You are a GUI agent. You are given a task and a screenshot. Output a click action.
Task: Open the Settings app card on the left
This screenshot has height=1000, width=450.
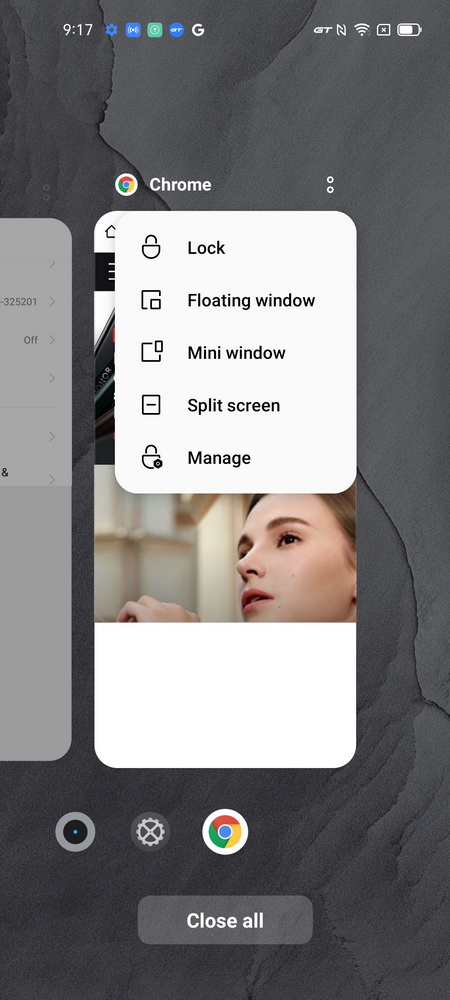[35, 489]
